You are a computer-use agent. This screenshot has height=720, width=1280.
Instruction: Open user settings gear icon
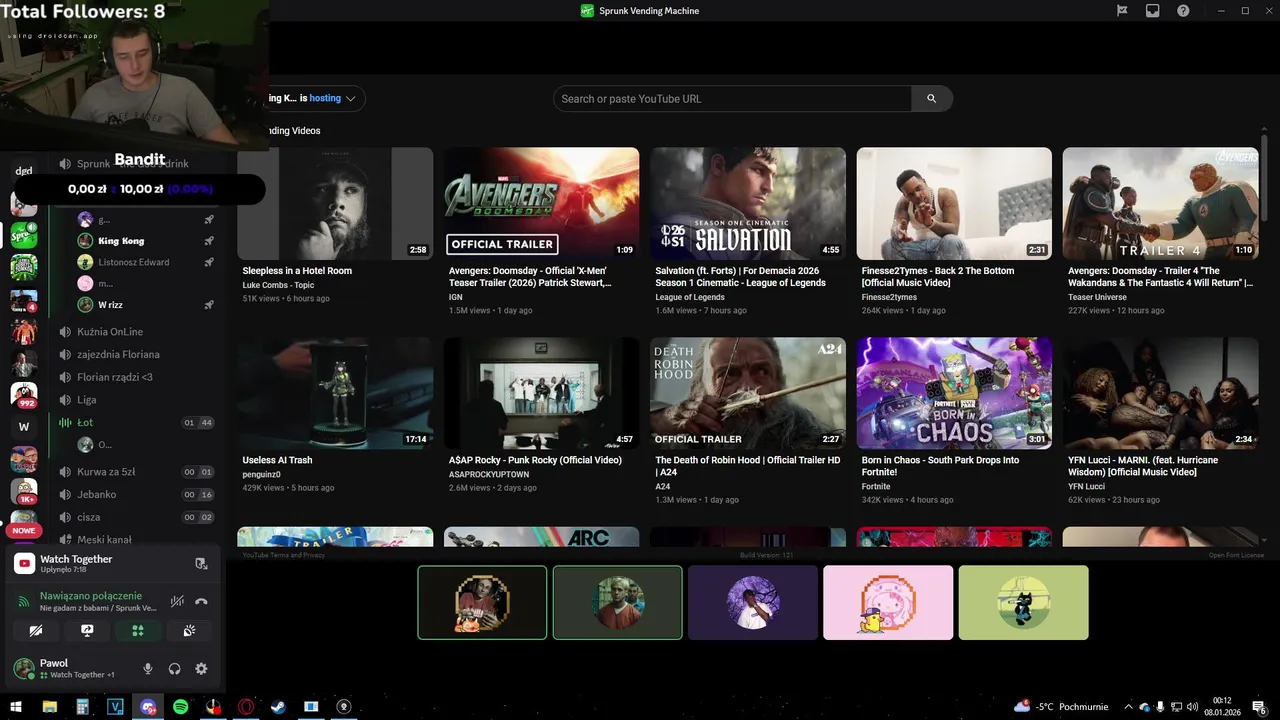click(x=201, y=669)
